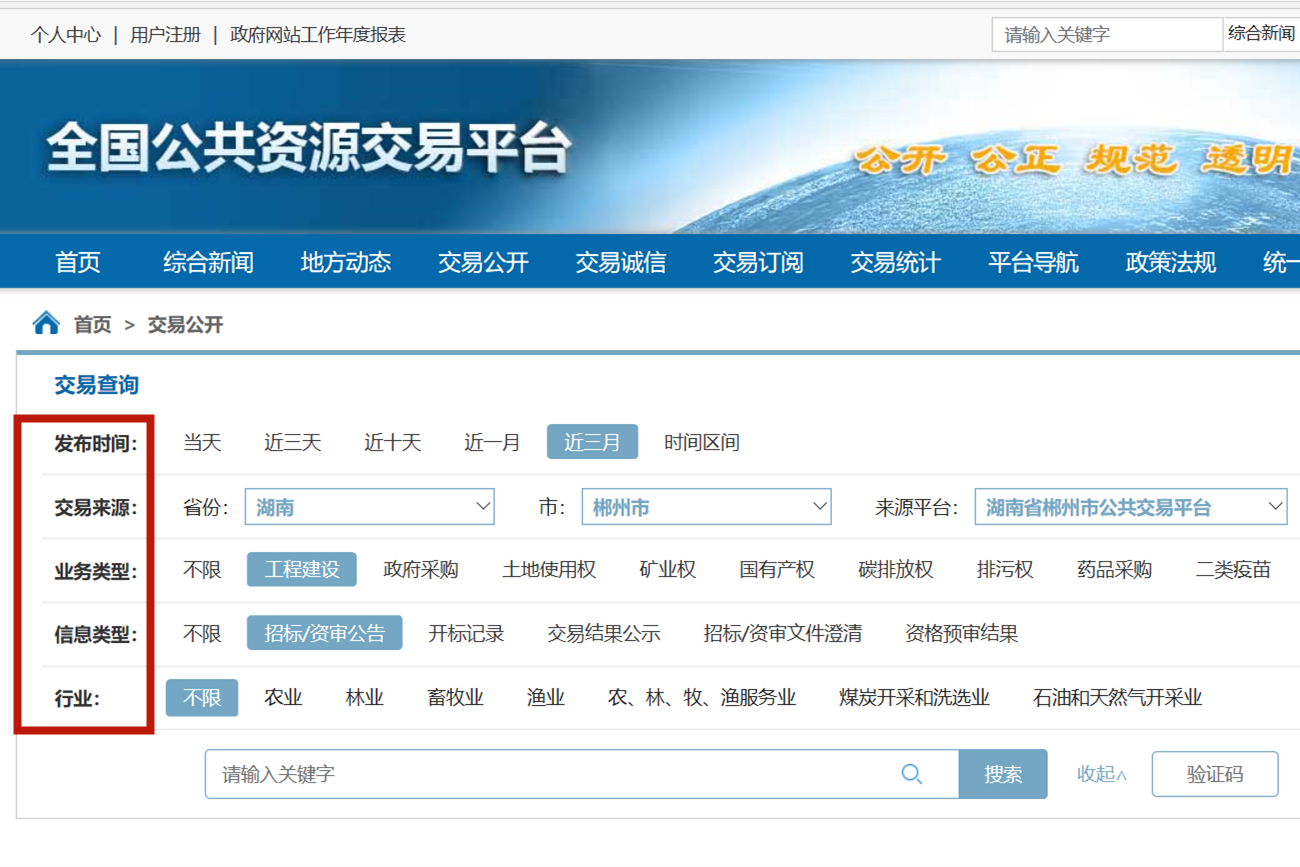Collapse filters with 收起
This screenshot has height=867, width=1300.
(x=1101, y=774)
